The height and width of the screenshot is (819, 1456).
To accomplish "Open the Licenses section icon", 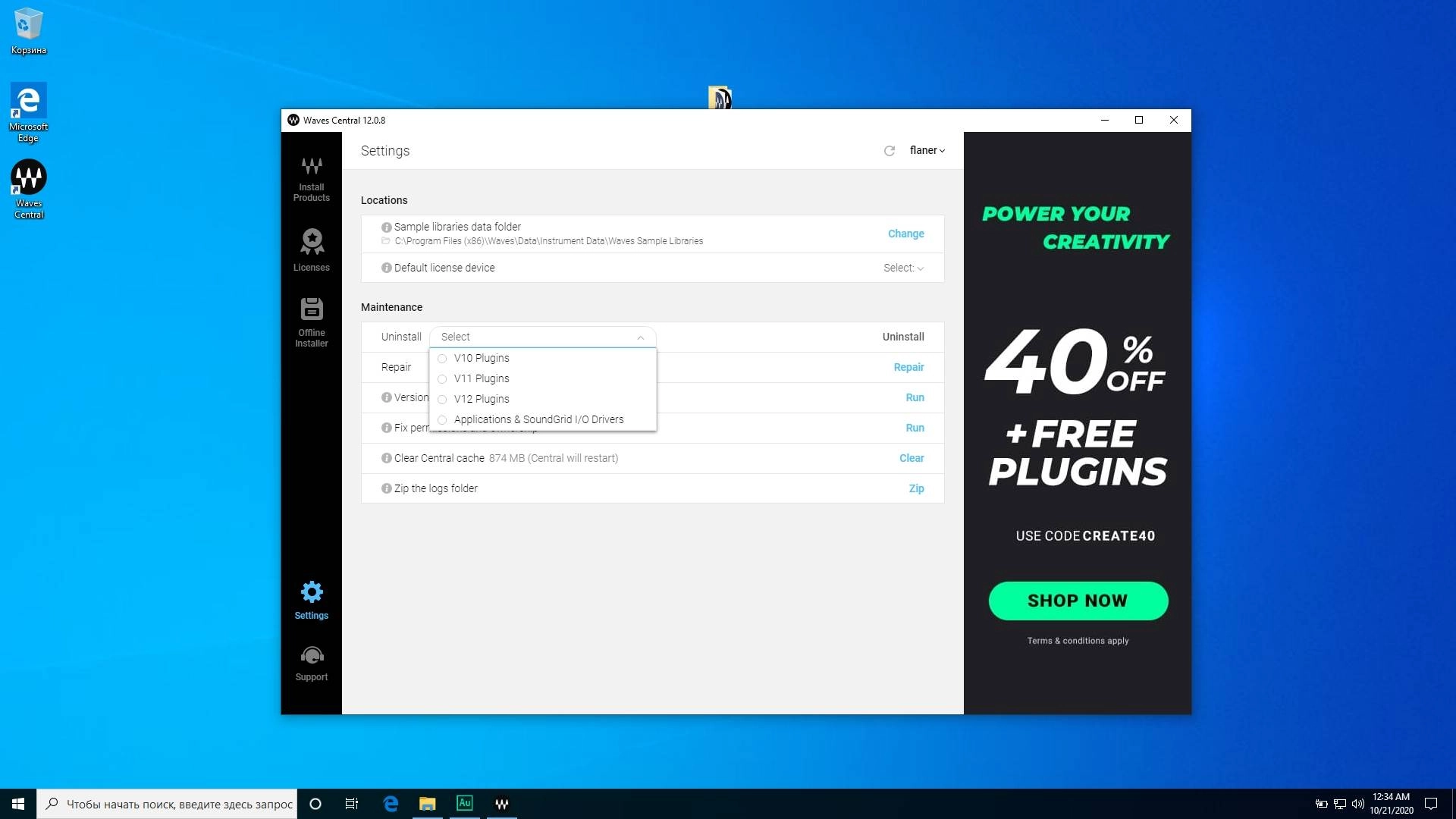I will click(312, 242).
